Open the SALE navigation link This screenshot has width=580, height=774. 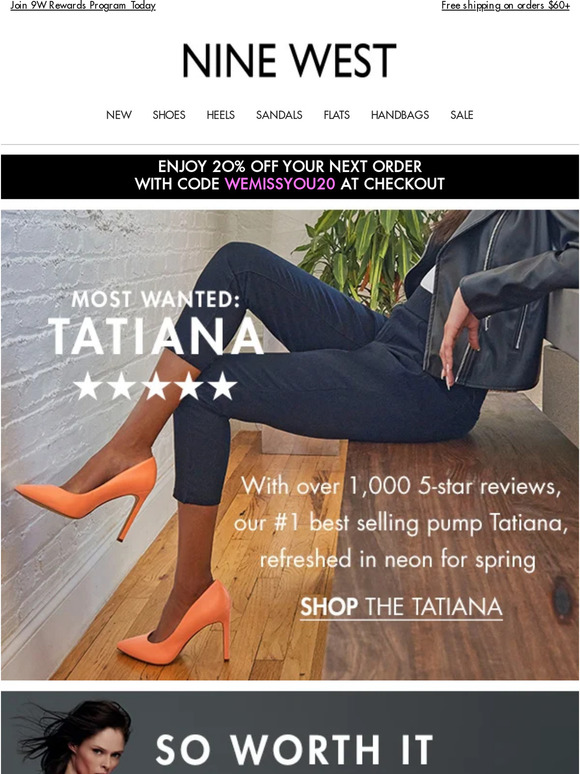point(462,115)
